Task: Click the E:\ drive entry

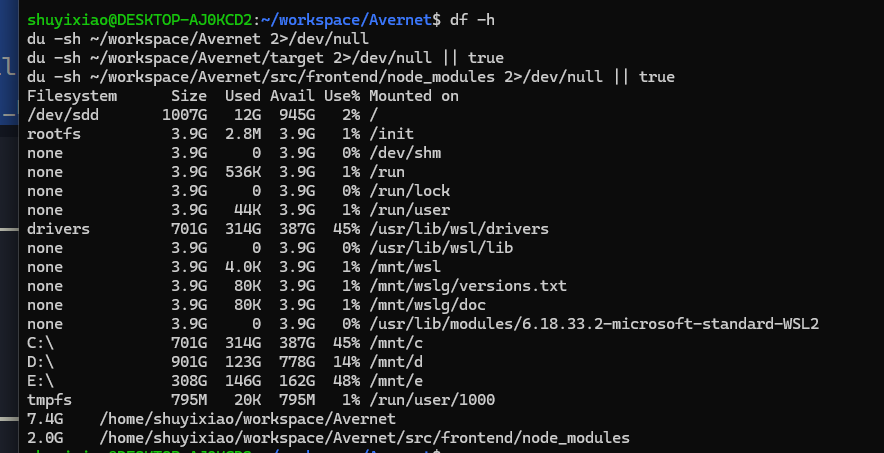Action: tap(40, 381)
